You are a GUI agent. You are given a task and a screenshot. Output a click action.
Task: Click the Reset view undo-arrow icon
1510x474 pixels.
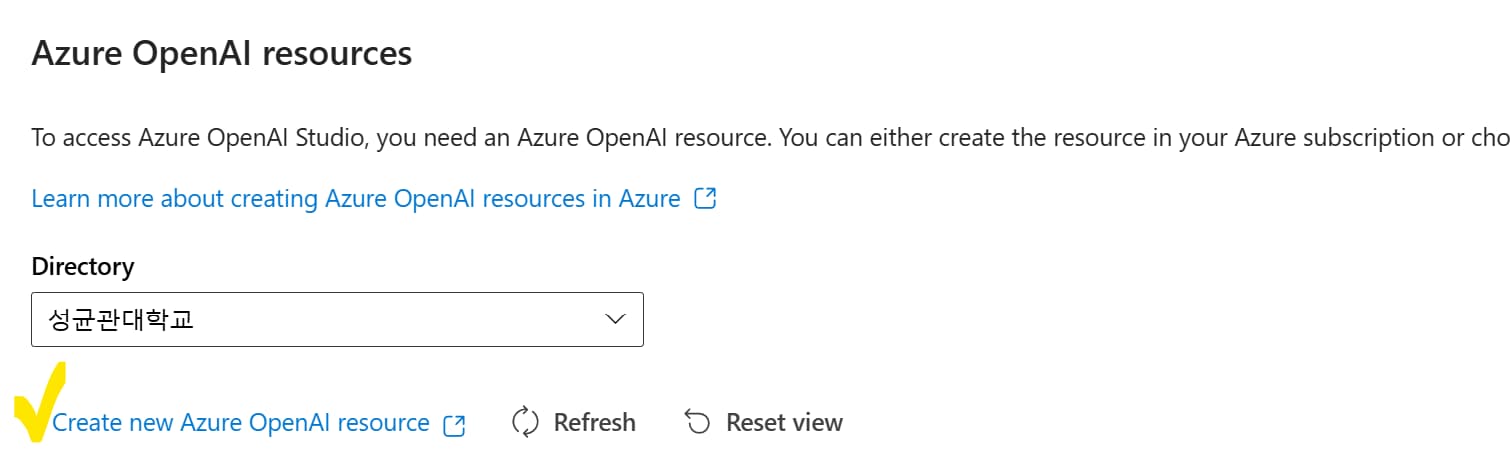(697, 423)
